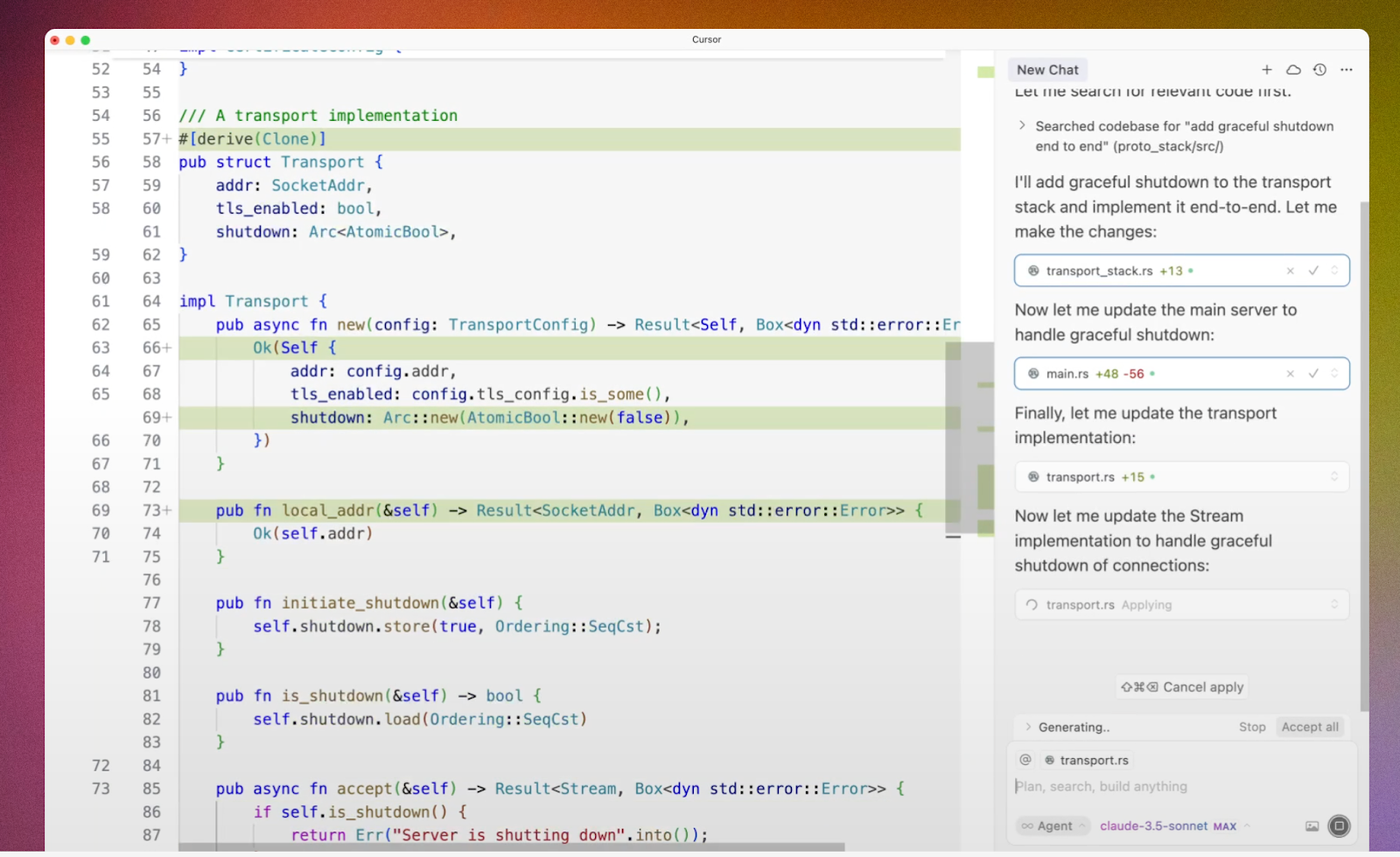
Task: Open the claude-3.5-sonnet model dropdown
Action: 1175,825
